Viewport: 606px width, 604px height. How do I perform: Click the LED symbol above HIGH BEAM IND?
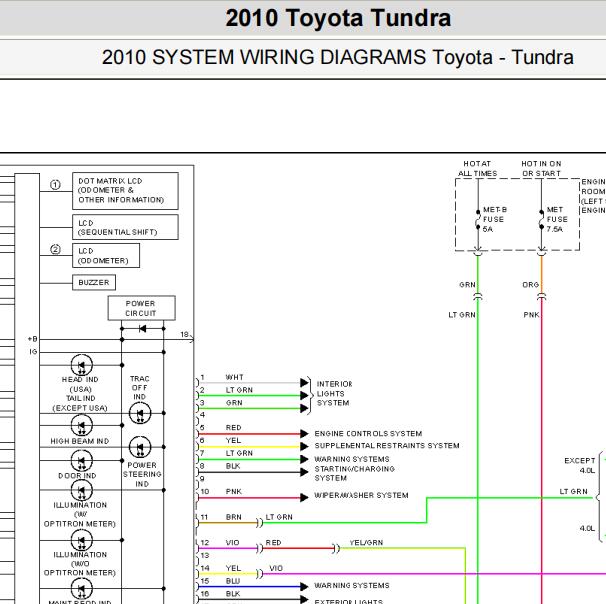[82, 425]
